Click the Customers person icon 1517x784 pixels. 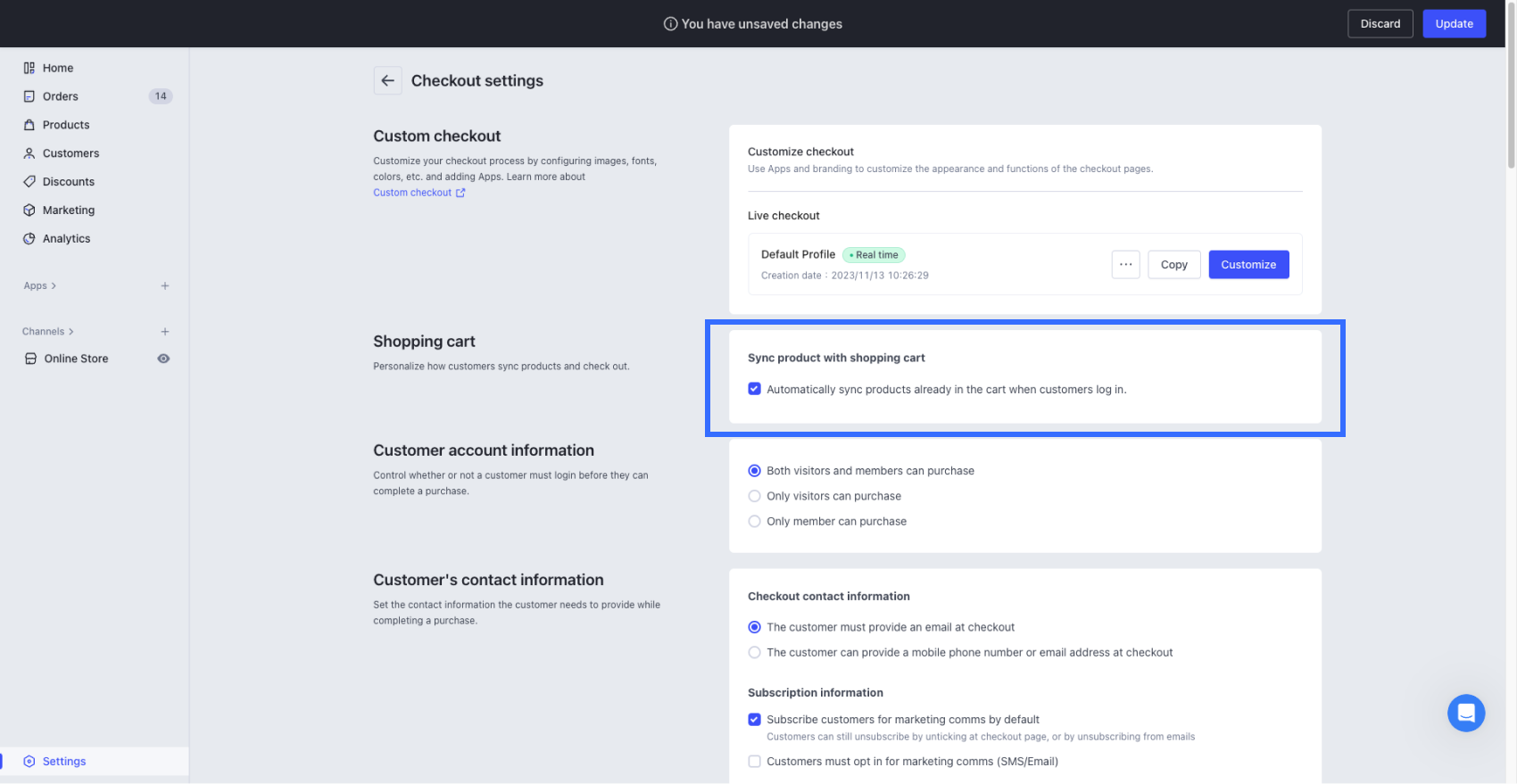point(29,153)
